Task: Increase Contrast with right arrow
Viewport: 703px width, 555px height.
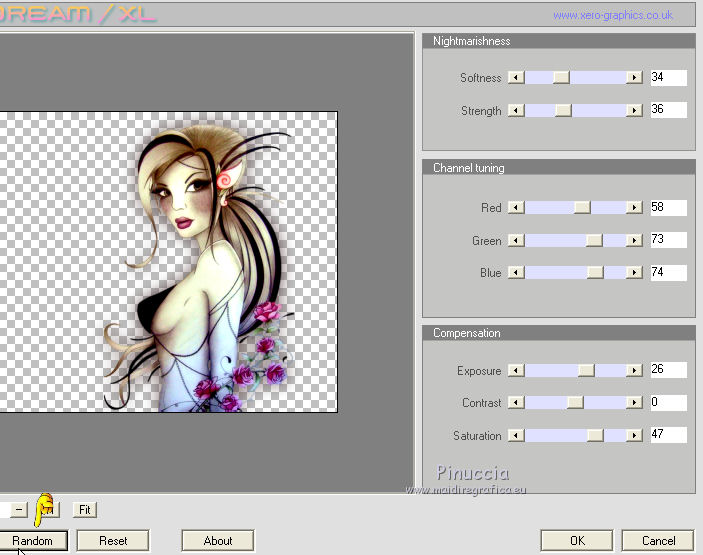Action: 634,403
